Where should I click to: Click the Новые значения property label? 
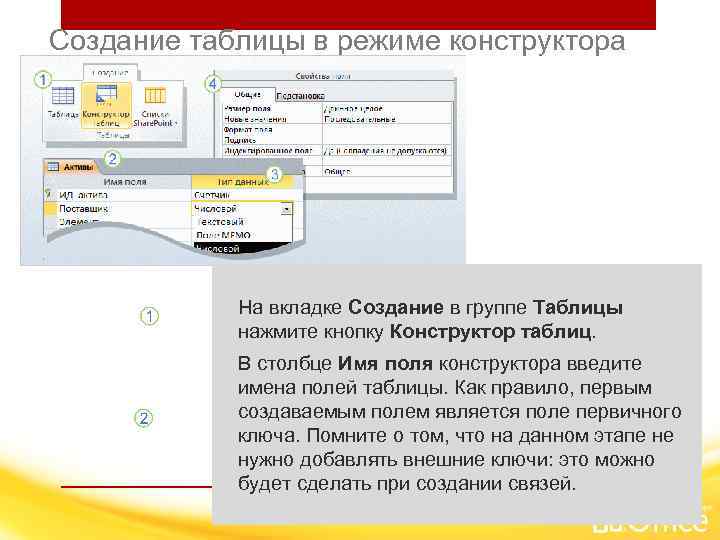[x=255, y=119]
